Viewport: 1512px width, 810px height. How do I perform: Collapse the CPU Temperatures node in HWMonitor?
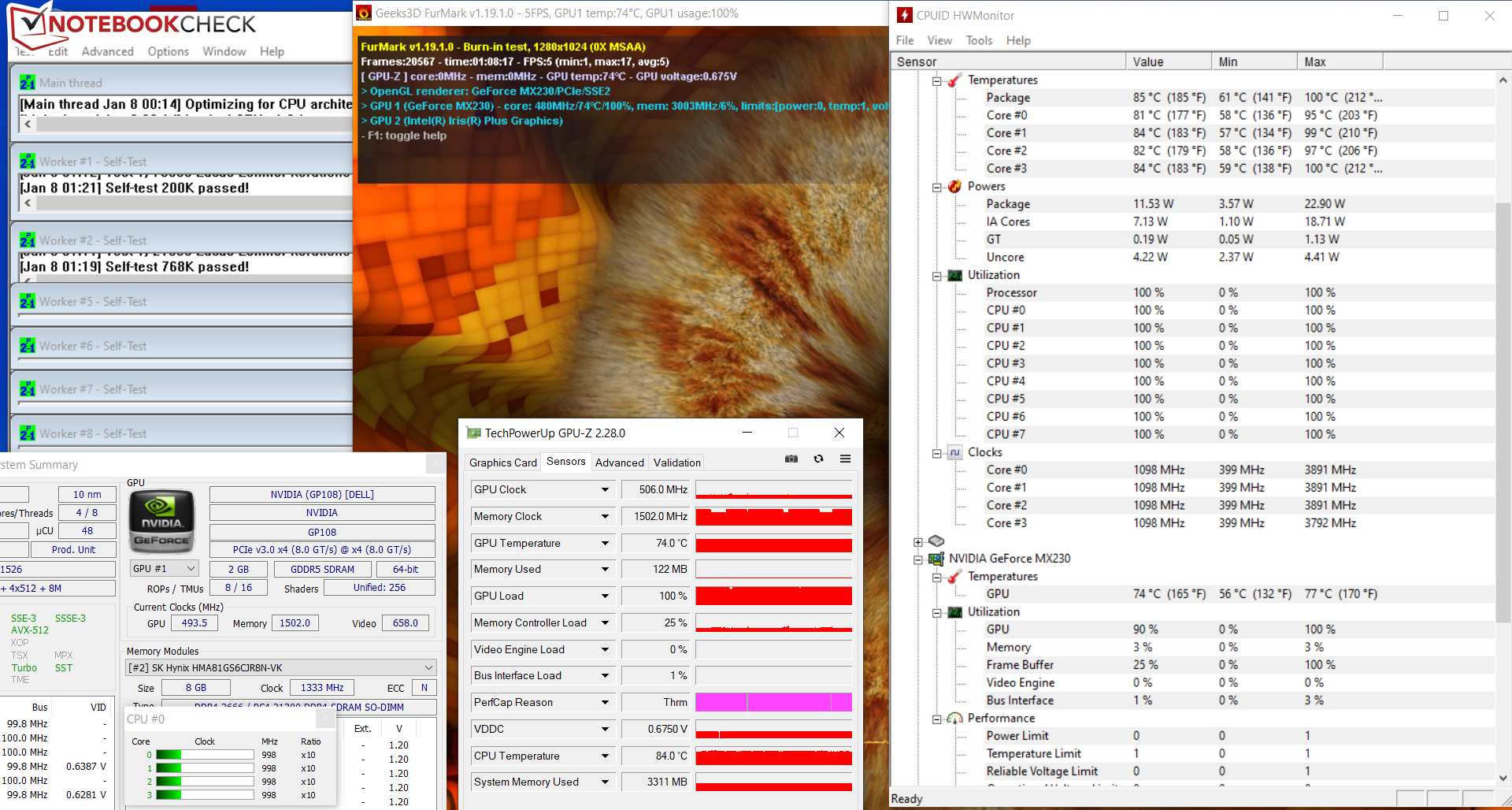[937, 80]
